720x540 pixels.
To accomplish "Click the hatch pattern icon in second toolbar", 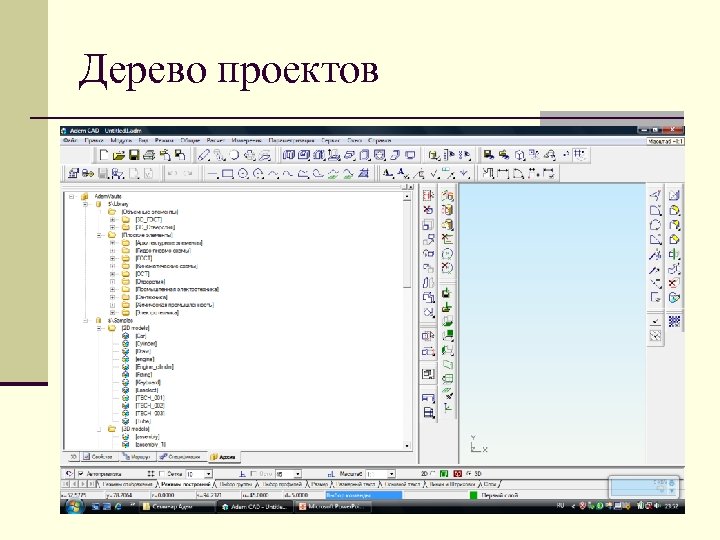I will (364, 174).
